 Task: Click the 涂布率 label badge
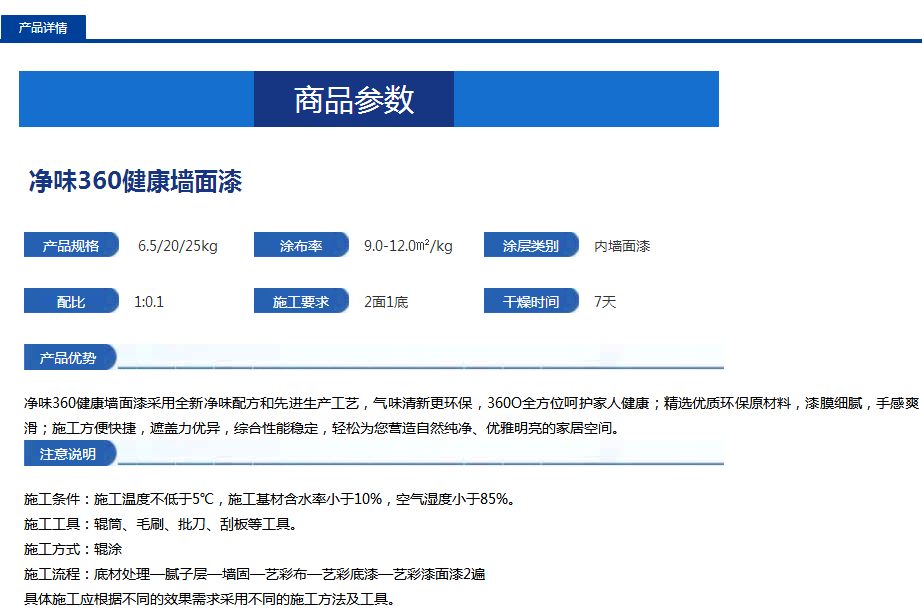point(301,245)
